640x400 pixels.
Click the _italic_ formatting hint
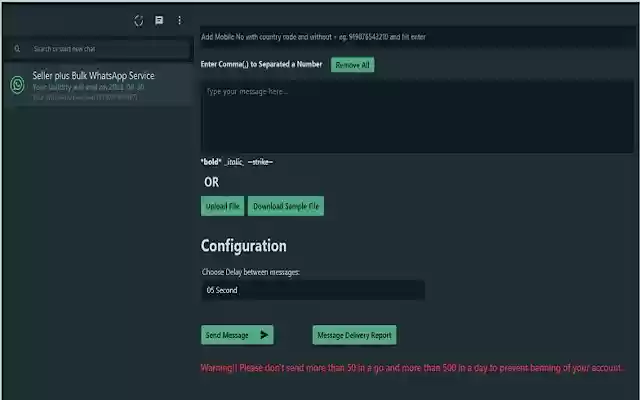tap(235, 162)
